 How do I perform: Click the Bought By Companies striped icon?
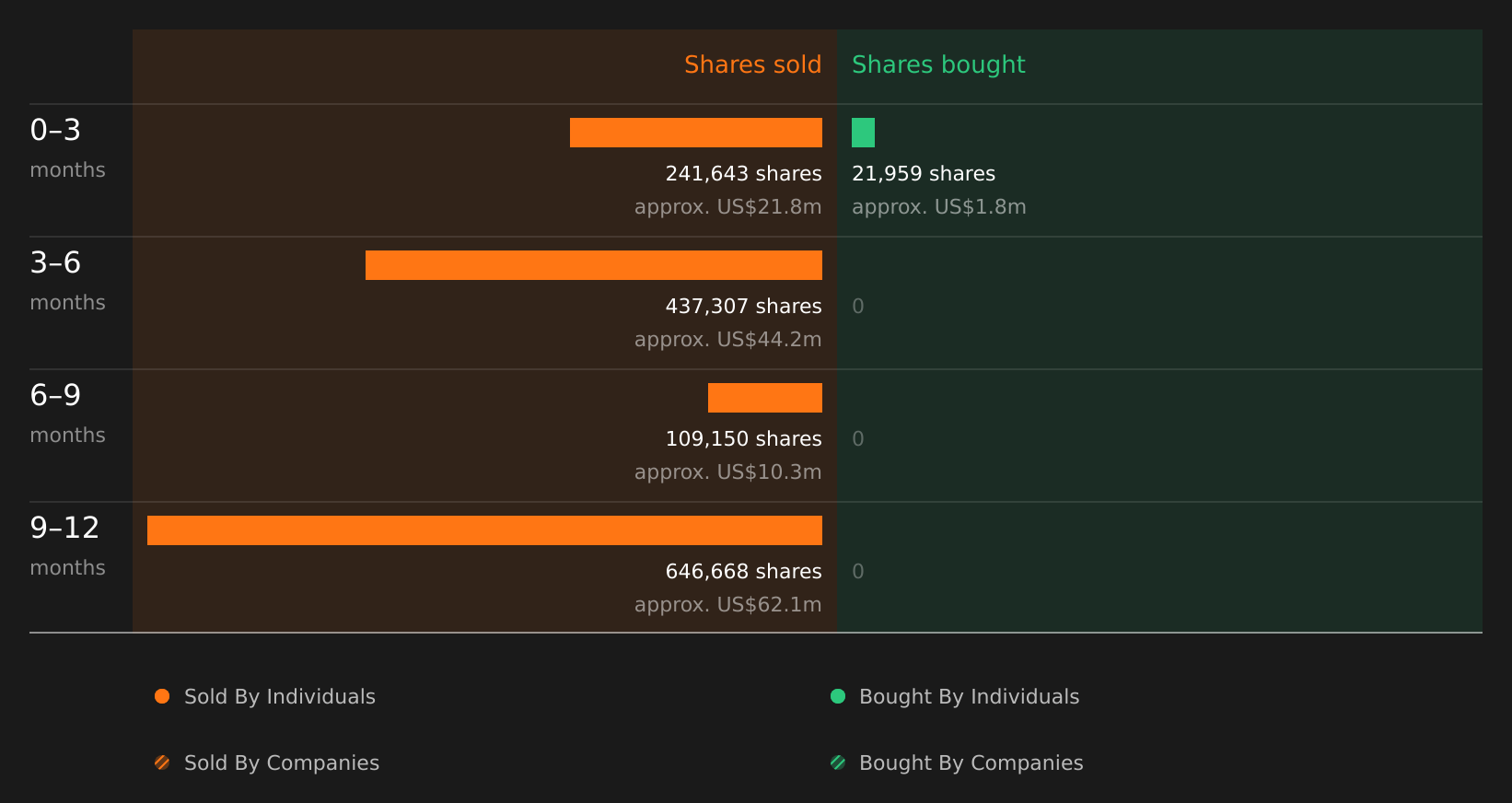(838, 762)
